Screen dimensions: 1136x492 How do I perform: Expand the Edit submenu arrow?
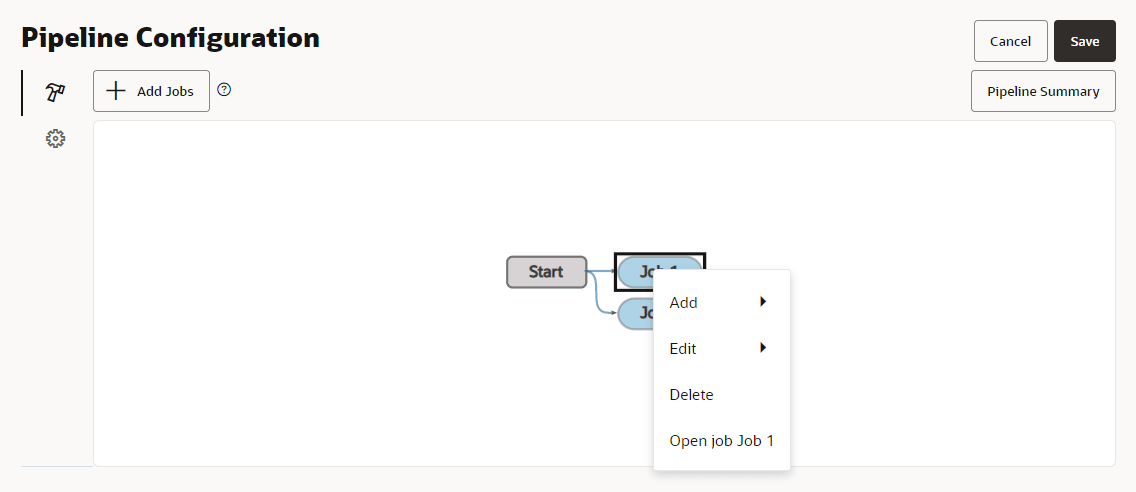point(763,348)
